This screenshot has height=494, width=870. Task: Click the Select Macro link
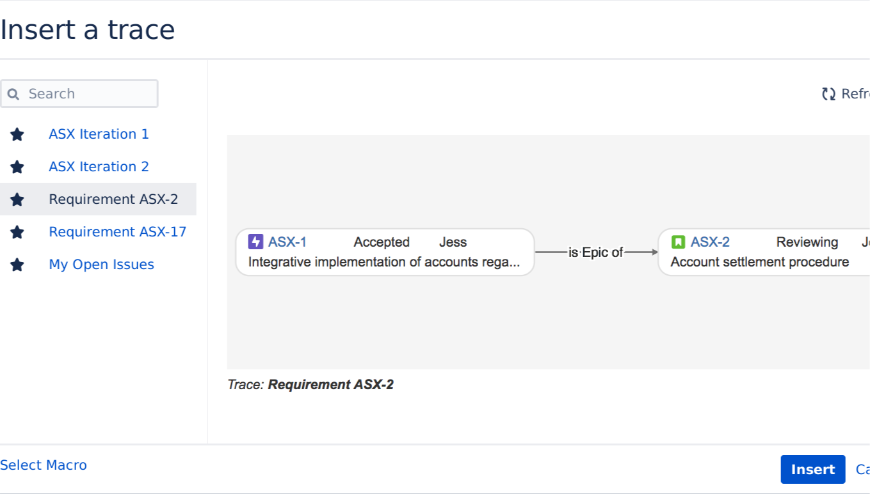43,465
